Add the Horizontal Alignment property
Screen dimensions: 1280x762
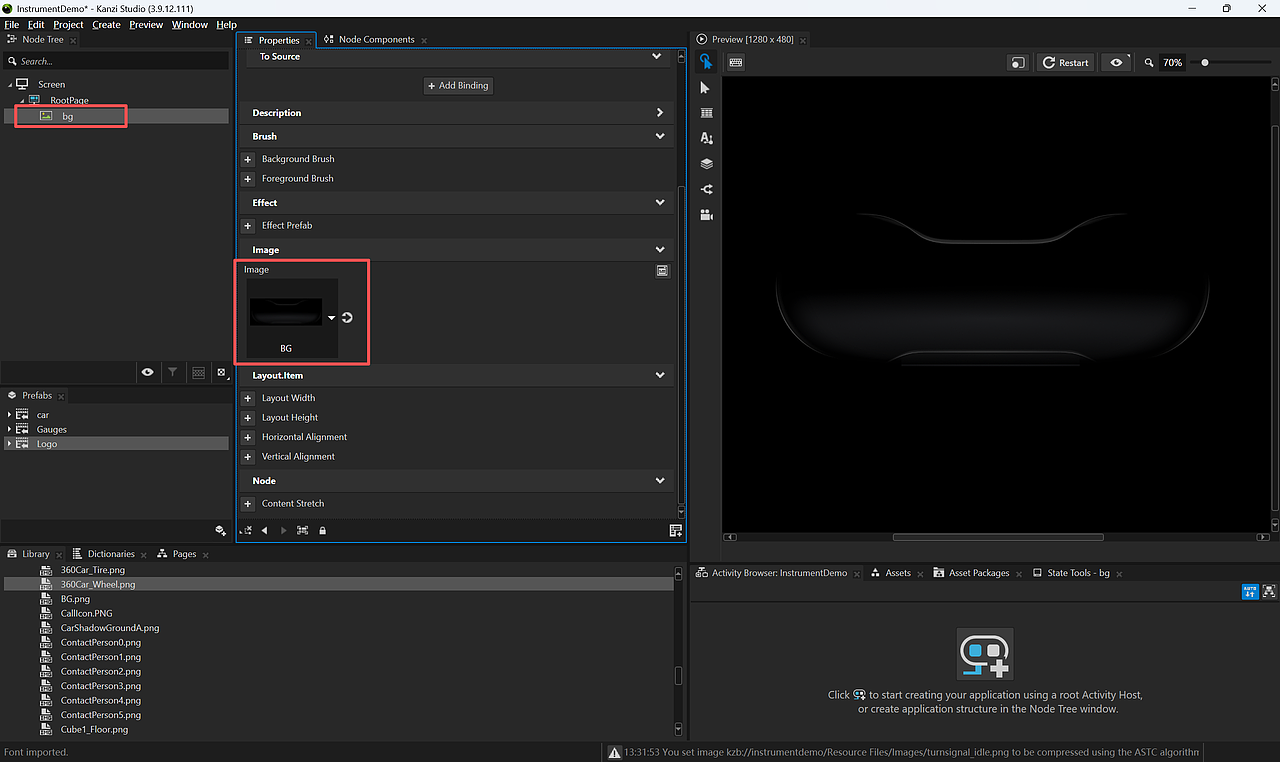pyautogui.click(x=248, y=437)
